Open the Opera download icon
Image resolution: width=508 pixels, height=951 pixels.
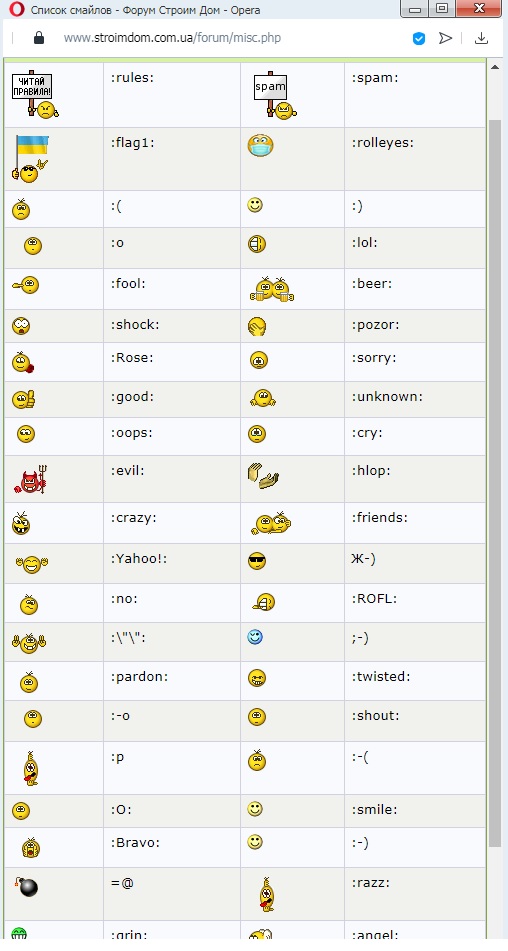pyautogui.click(x=481, y=38)
